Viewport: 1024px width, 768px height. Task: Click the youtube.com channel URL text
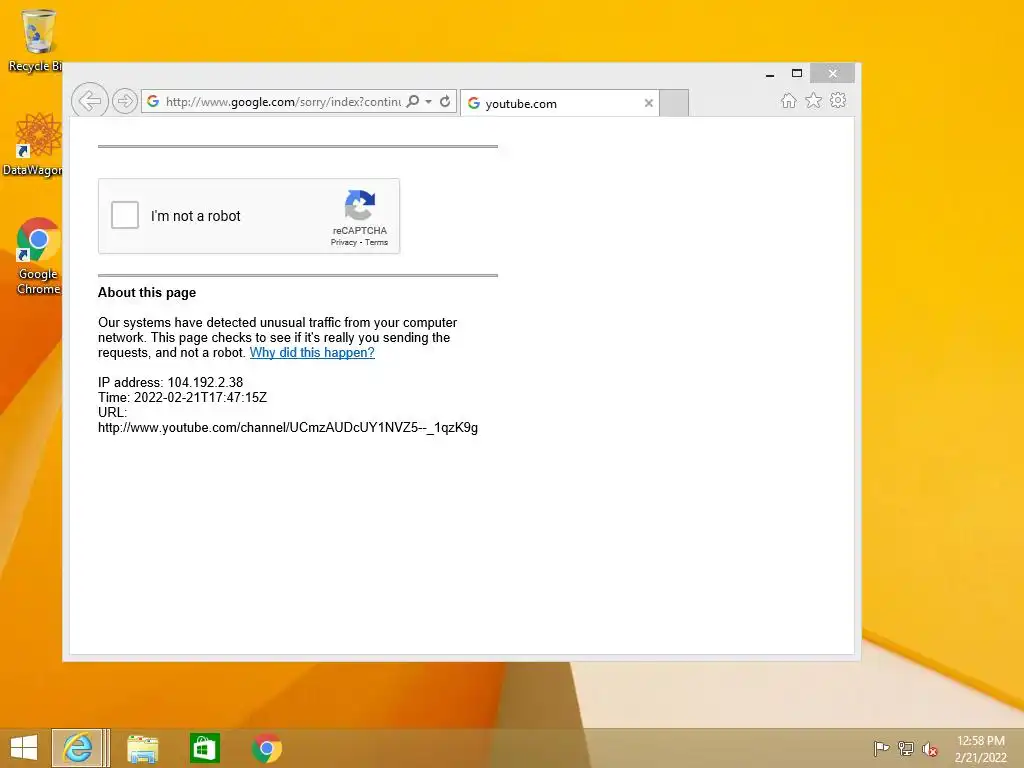pyautogui.click(x=288, y=428)
